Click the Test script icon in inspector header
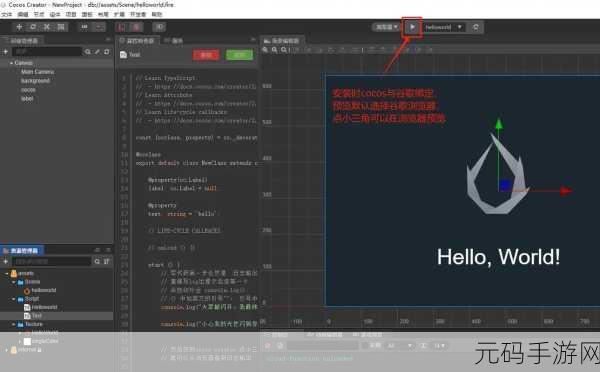 (x=123, y=55)
